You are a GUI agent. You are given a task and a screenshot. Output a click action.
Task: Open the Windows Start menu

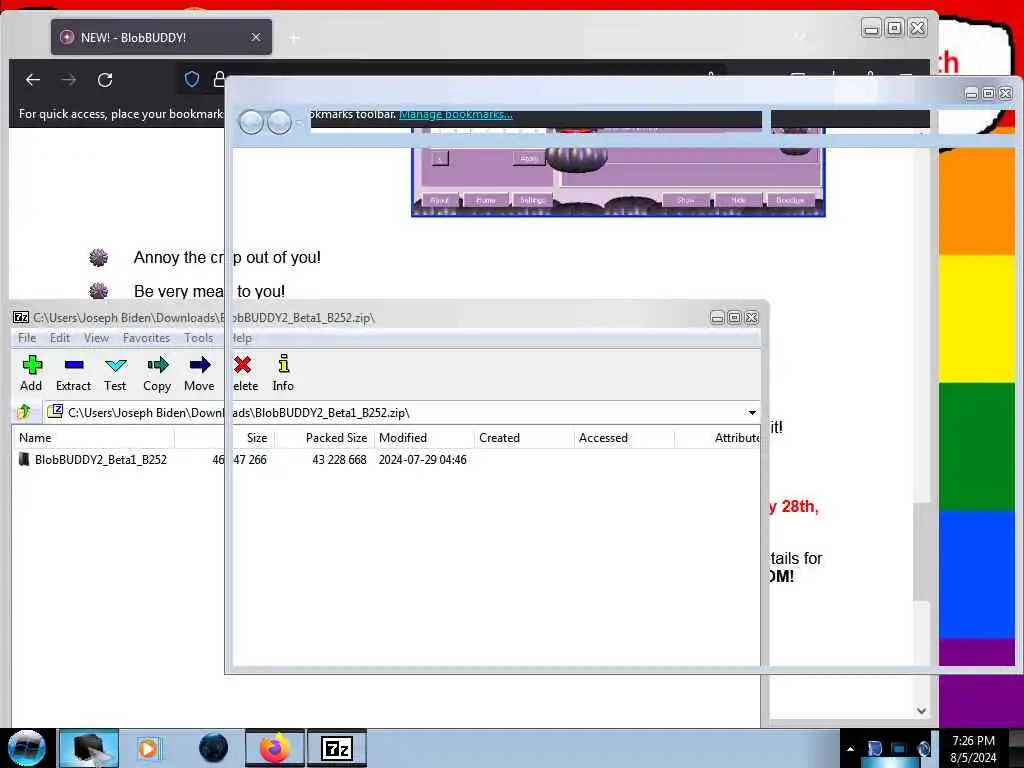(26, 748)
